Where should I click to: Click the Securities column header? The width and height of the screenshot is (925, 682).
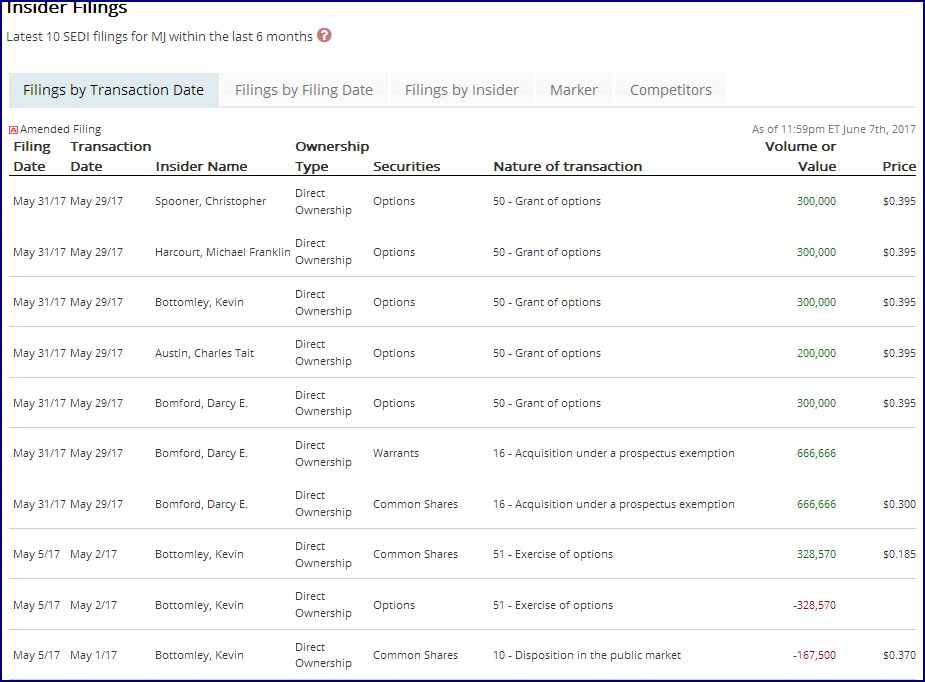click(406, 166)
